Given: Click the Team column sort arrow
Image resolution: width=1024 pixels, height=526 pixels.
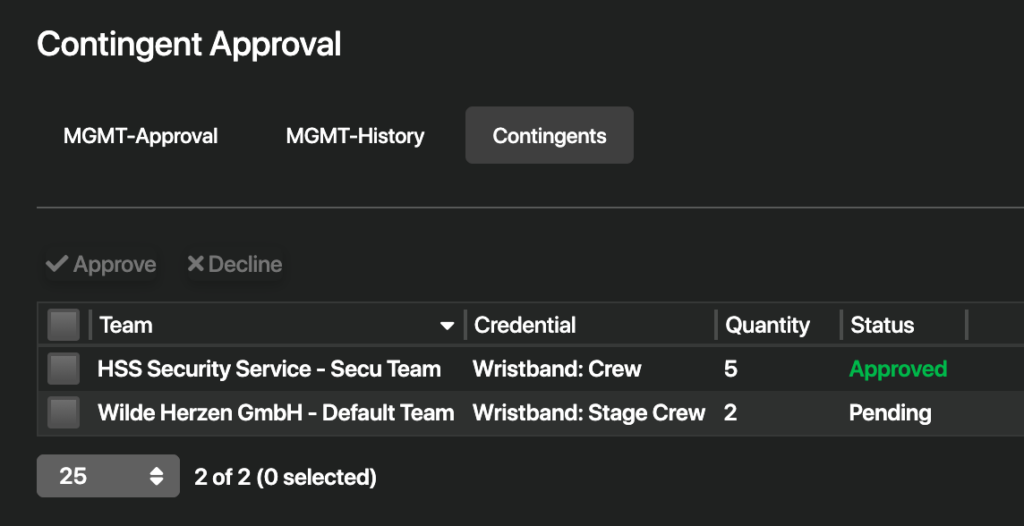Looking at the screenshot, I should (447, 326).
